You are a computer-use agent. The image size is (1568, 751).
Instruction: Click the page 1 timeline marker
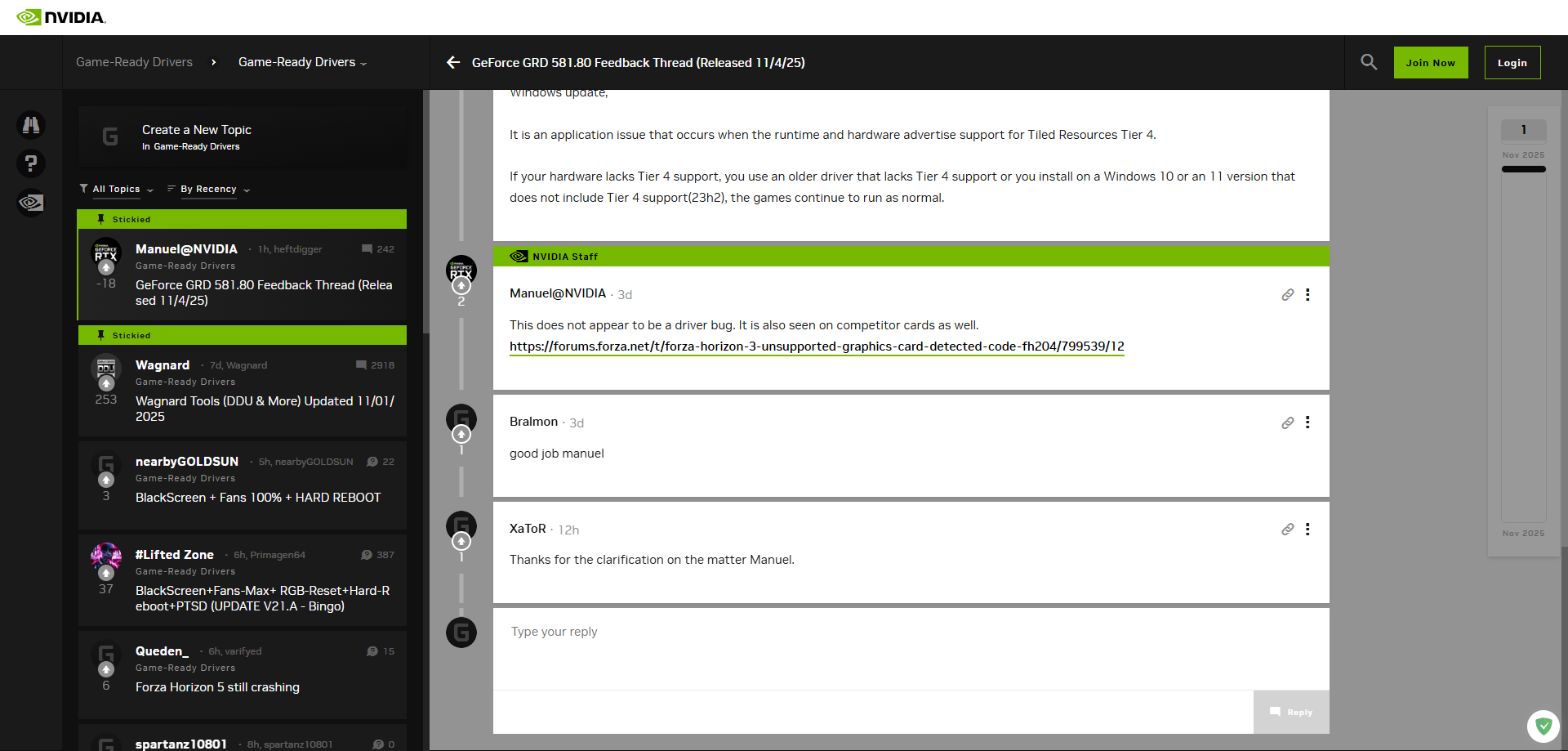coord(1524,130)
